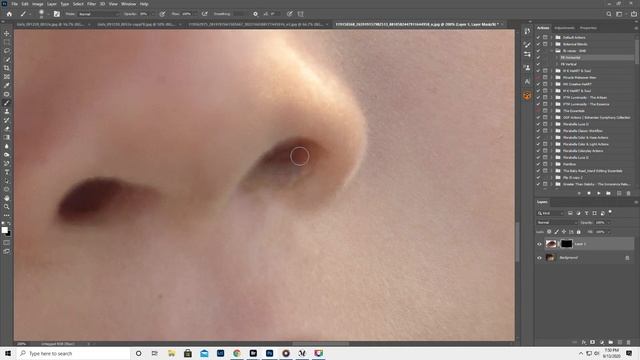Open the Image menu
The width and height of the screenshot is (640, 360).
[38, 4]
